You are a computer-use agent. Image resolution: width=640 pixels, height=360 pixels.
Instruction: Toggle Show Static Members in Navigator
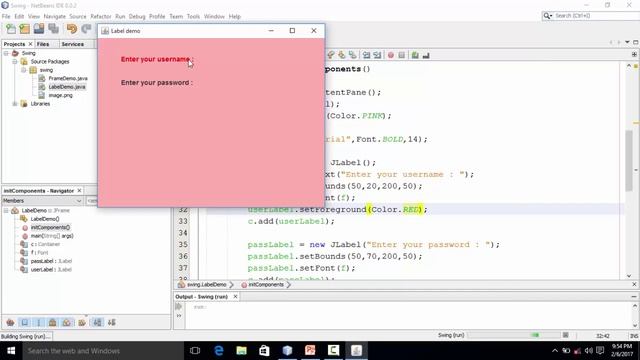39,322
